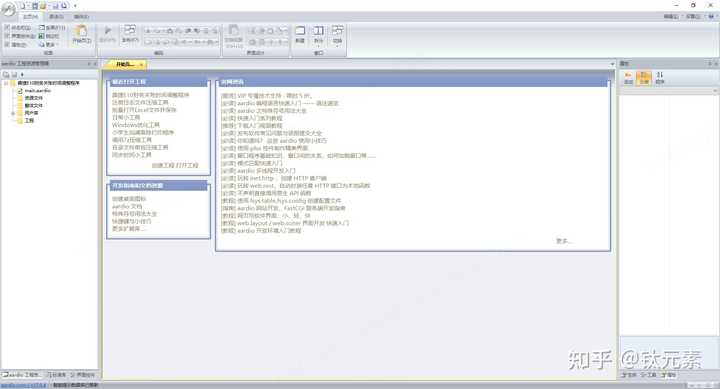Click the Full screen (F11) view button
Screen dimensions: 720x389
point(52,28)
